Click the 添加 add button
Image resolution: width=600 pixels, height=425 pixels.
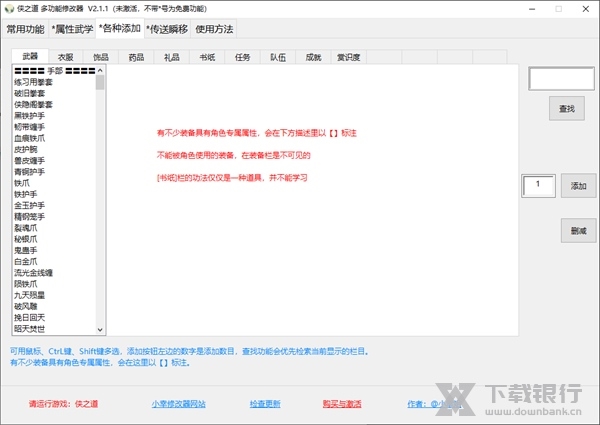[x=578, y=186]
